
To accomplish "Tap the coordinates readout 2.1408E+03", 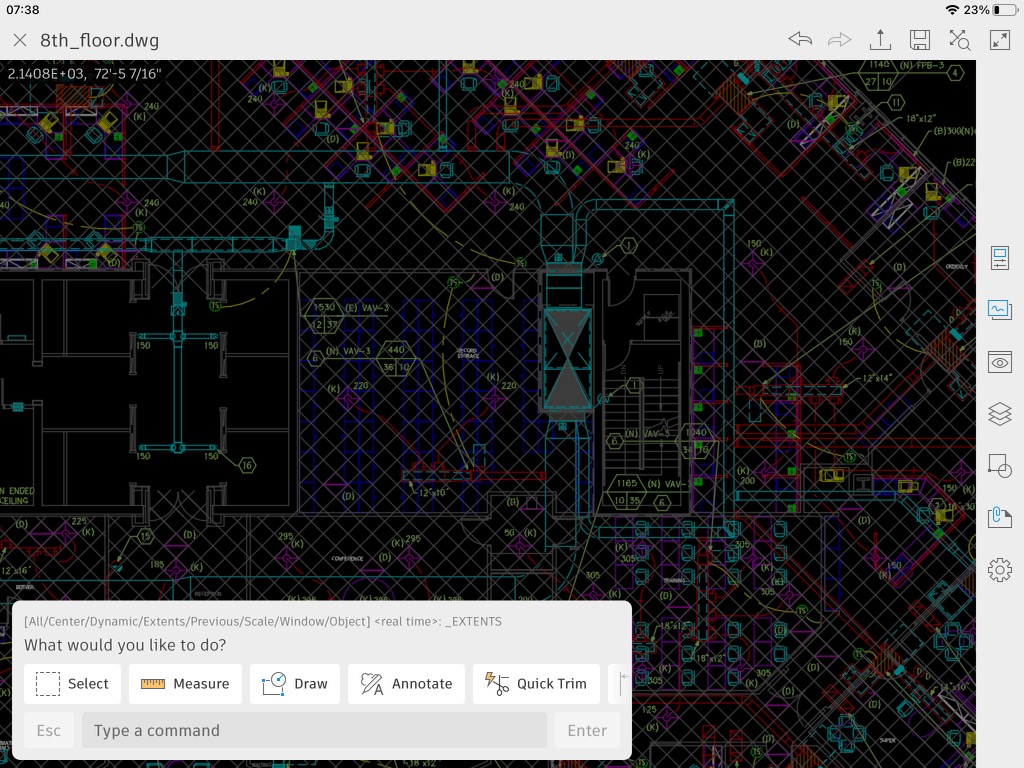I will point(85,74).
